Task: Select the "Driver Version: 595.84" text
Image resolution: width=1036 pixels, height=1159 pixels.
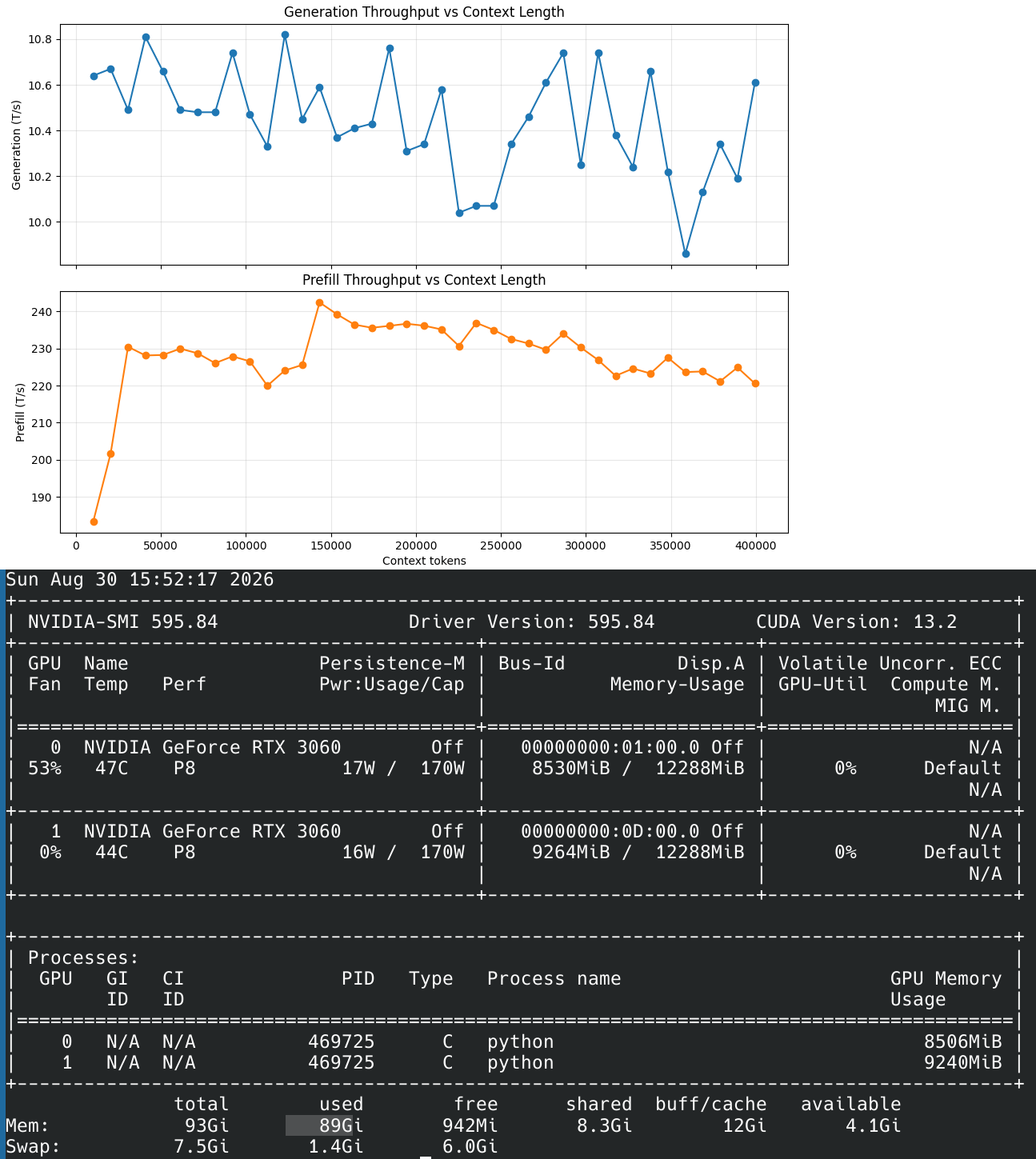Action: click(532, 622)
